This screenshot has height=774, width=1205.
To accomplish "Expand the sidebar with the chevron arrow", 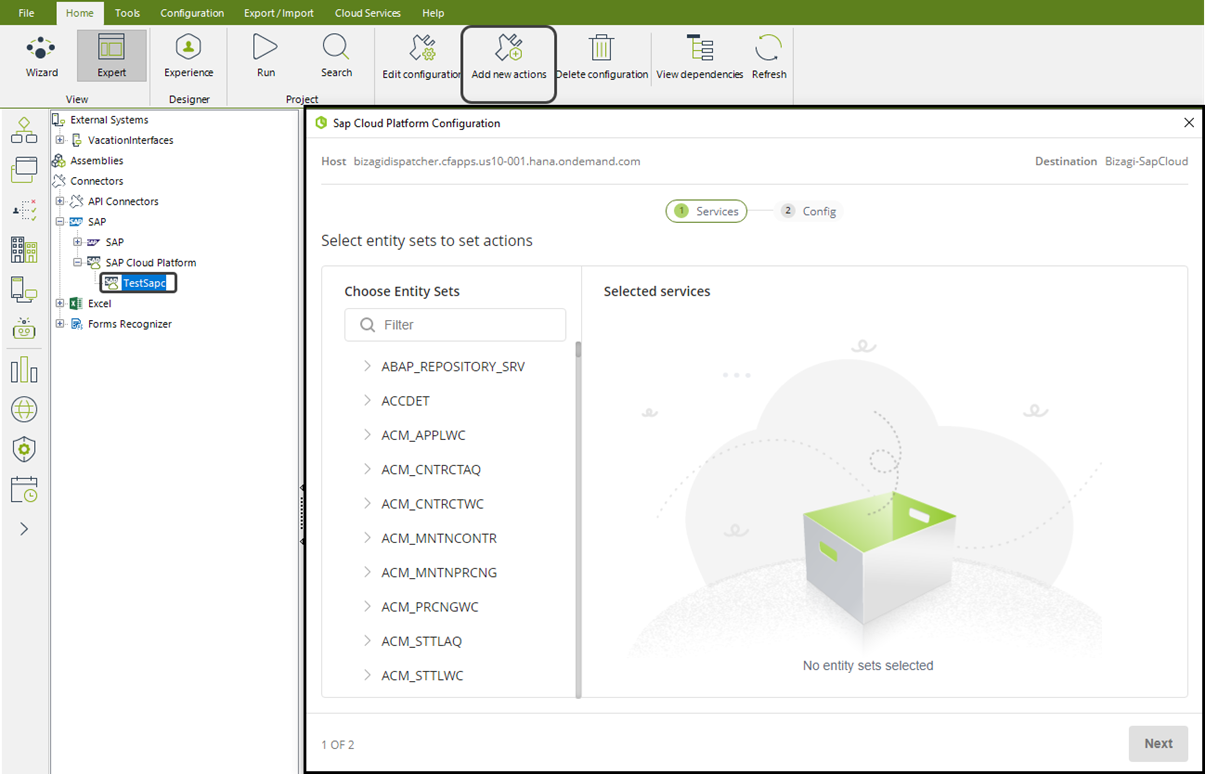I will click(x=24, y=529).
